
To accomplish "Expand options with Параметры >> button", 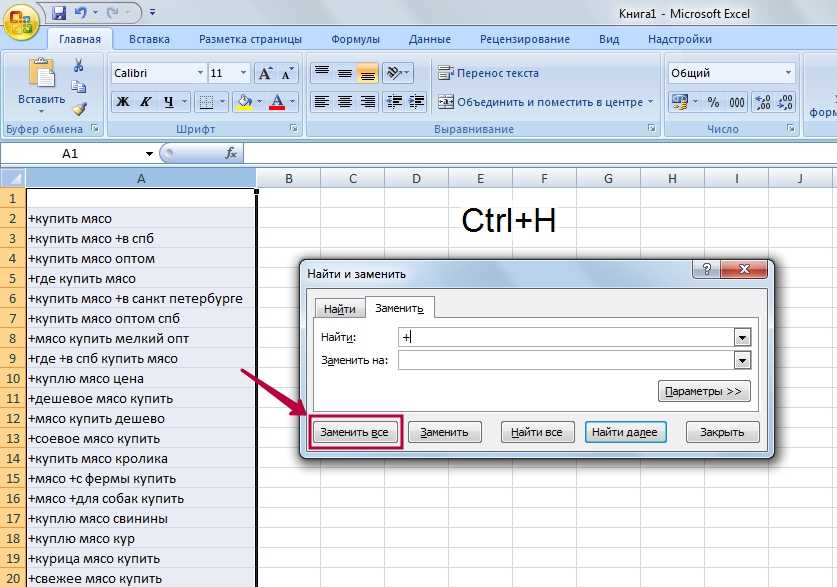I will point(704,391).
